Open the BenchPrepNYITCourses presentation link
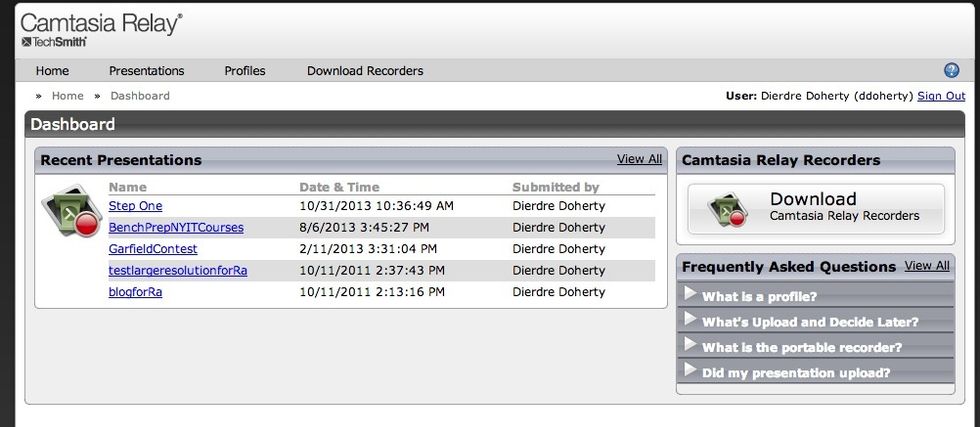This screenshot has height=427, width=980. coord(176,227)
